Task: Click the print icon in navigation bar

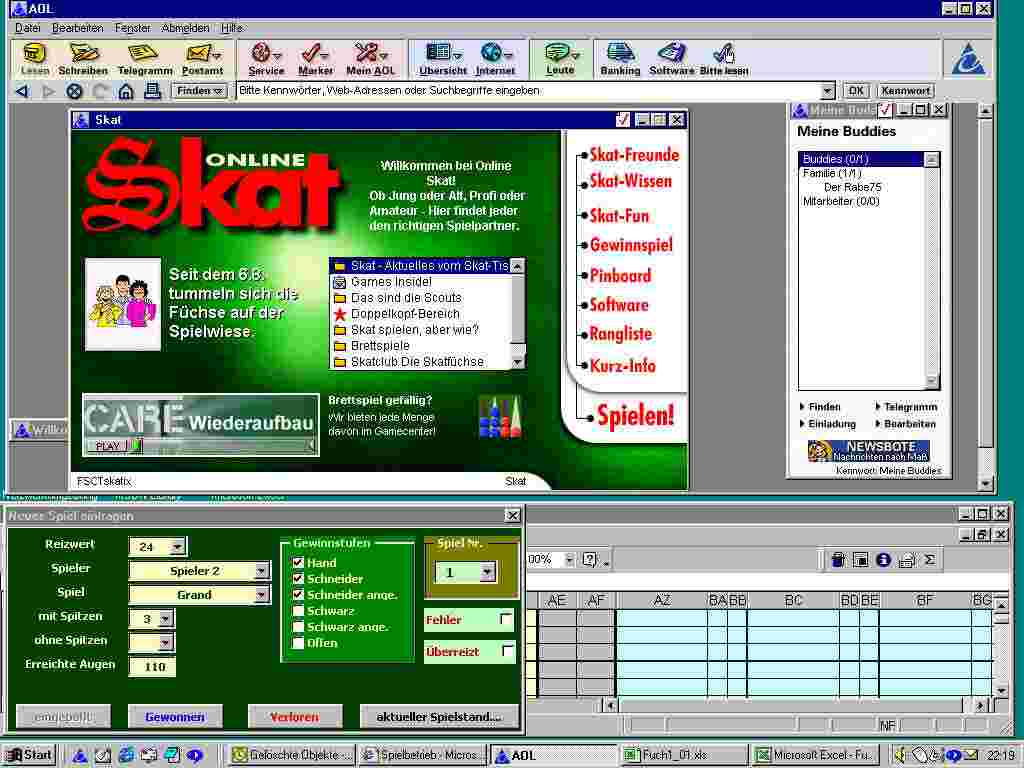Action: point(152,91)
